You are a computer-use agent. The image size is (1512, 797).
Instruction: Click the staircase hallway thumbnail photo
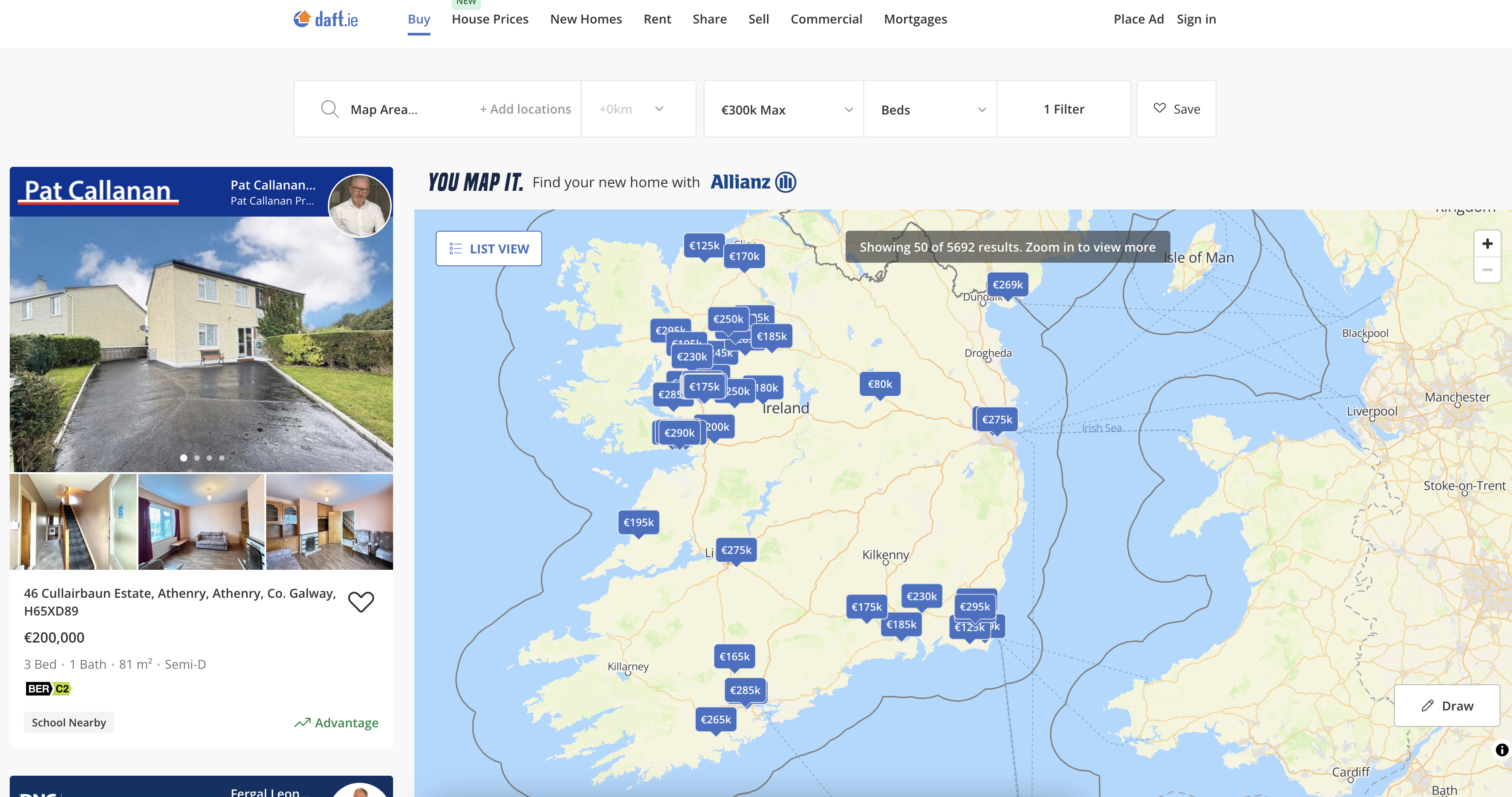(x=73, y=522)
